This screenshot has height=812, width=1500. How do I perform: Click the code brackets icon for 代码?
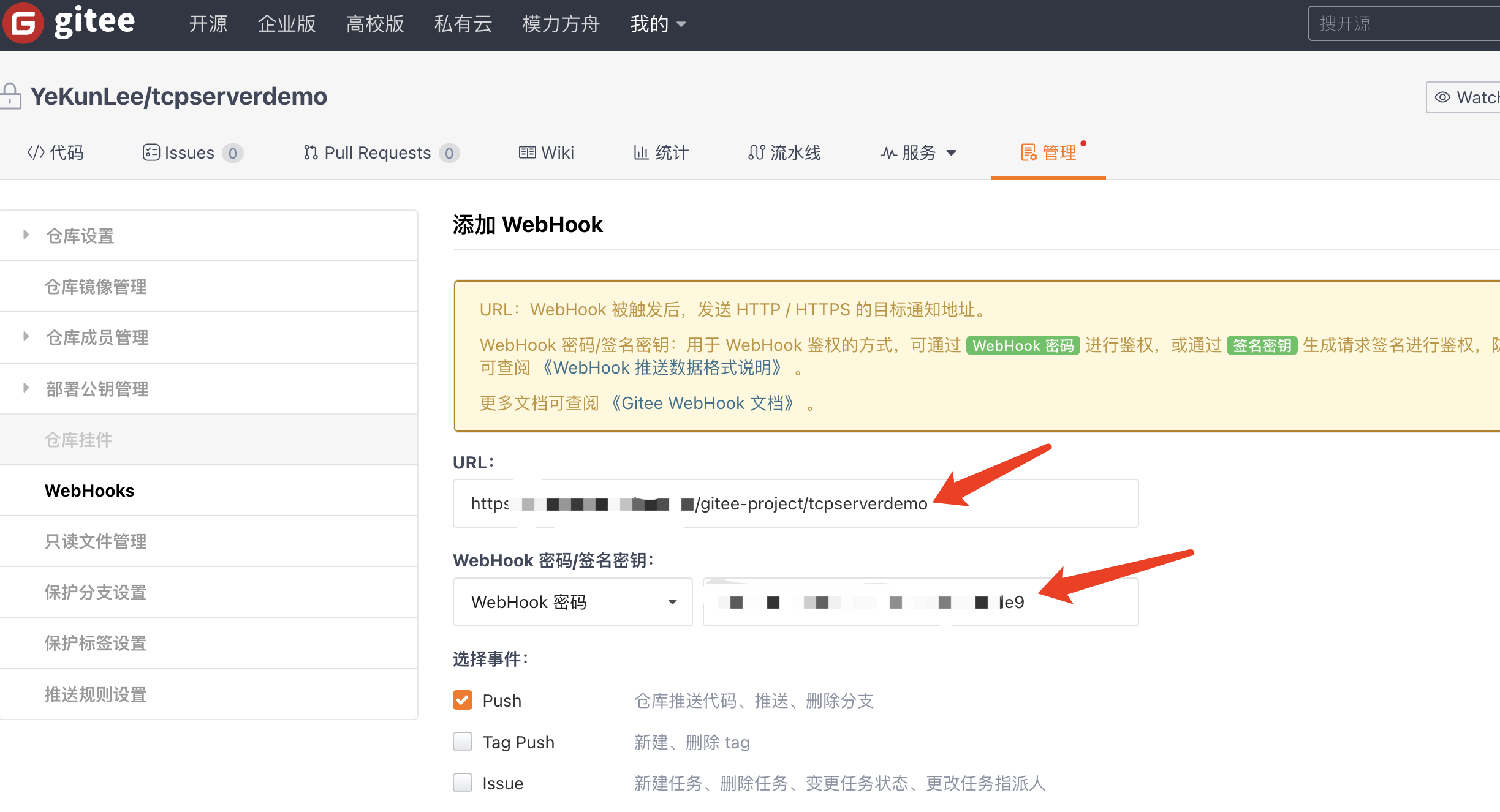(x=36, y=152)
